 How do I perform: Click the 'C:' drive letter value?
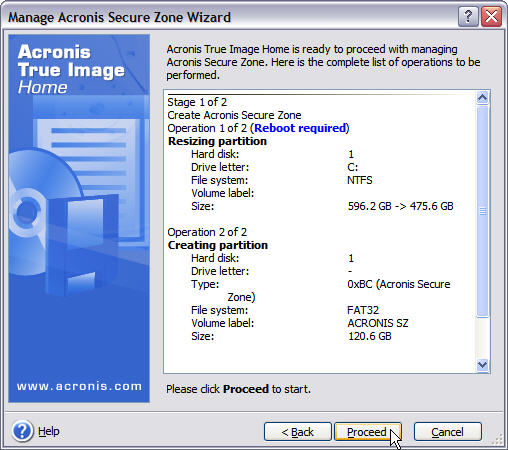click(x=353, y=167)
